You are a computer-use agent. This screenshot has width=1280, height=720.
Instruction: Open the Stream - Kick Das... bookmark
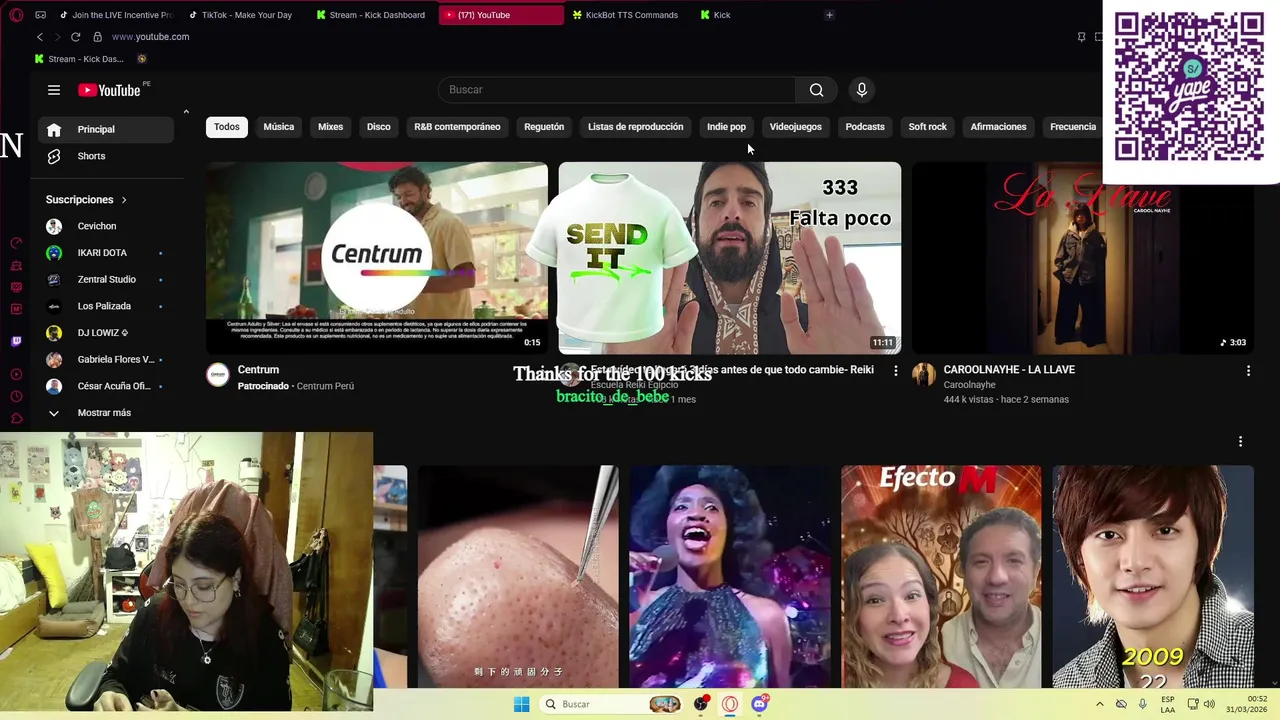coord(79,59)
